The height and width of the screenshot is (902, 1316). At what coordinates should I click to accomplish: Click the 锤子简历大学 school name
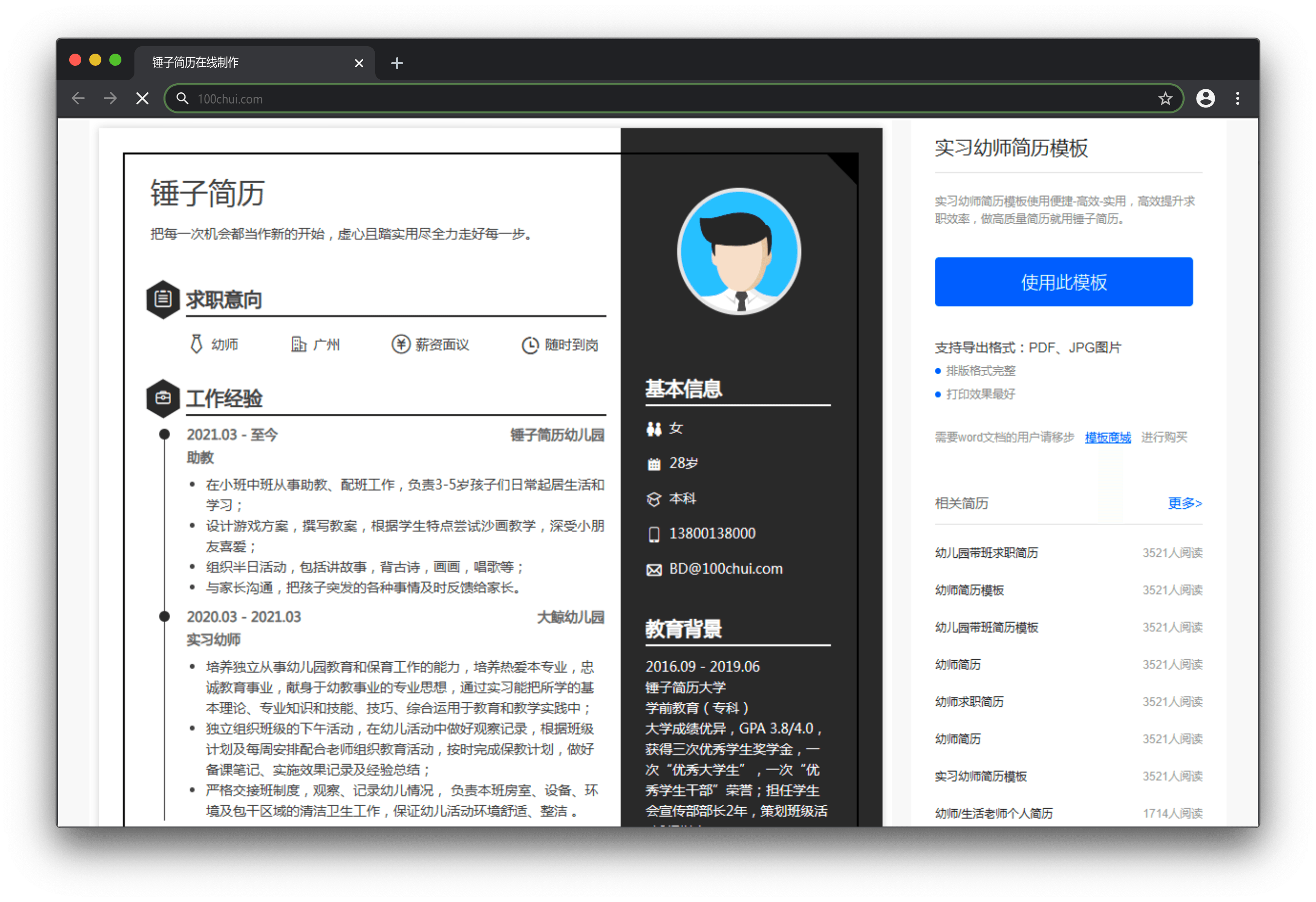[685, 687]
